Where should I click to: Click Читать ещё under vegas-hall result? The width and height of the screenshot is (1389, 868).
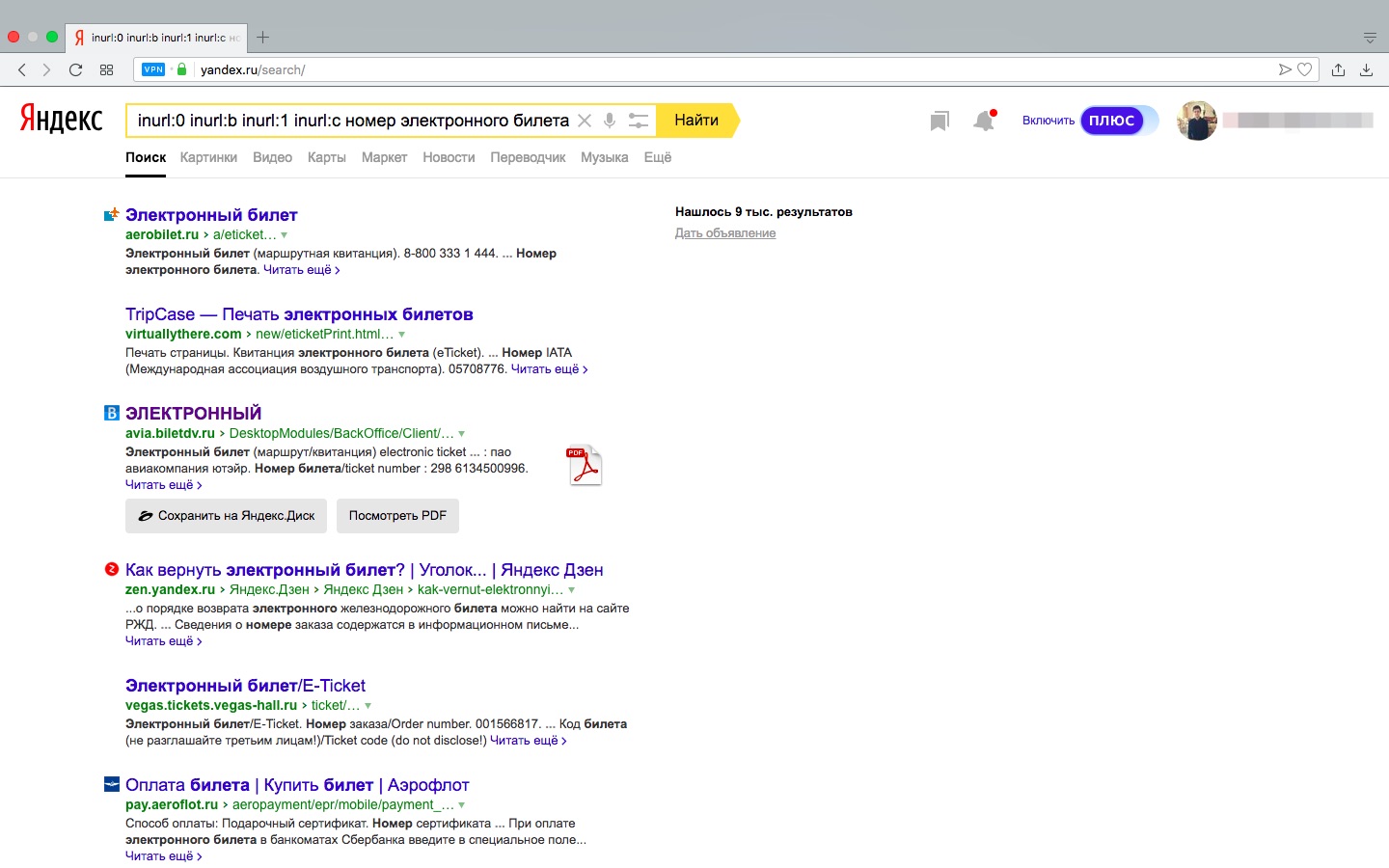tap(529, 741)
